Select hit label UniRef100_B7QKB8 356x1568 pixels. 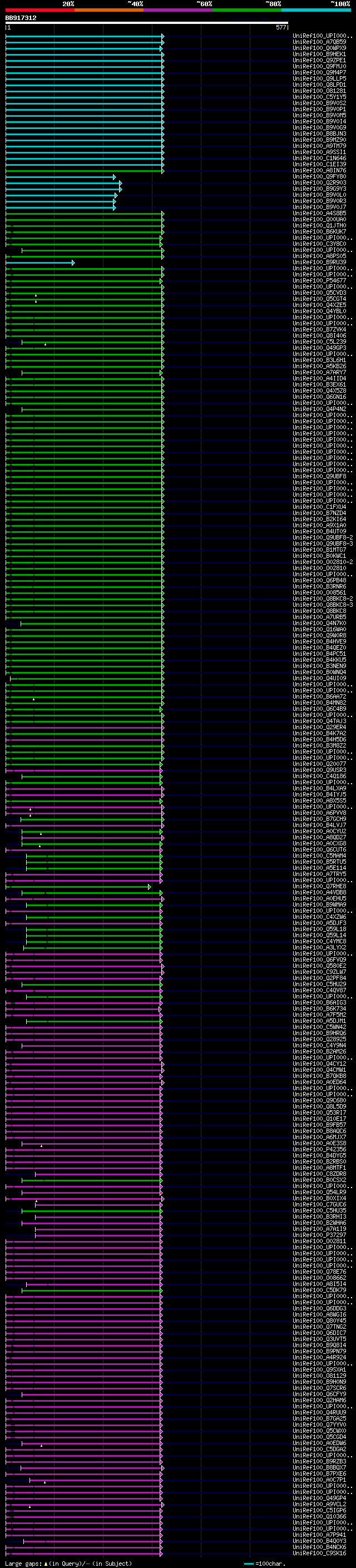tap(319, 1076)
